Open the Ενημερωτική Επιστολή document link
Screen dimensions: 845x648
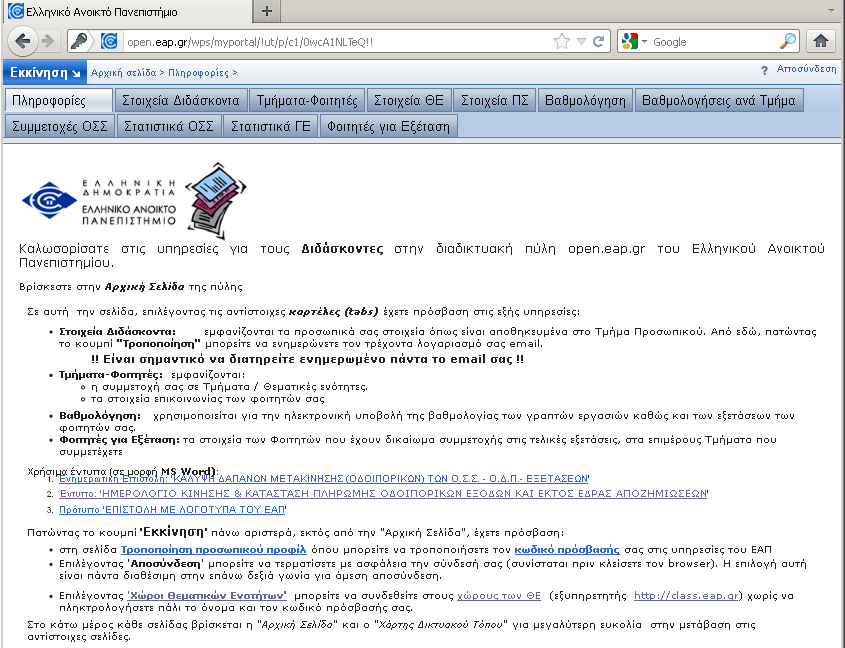(x=323, y=479)
